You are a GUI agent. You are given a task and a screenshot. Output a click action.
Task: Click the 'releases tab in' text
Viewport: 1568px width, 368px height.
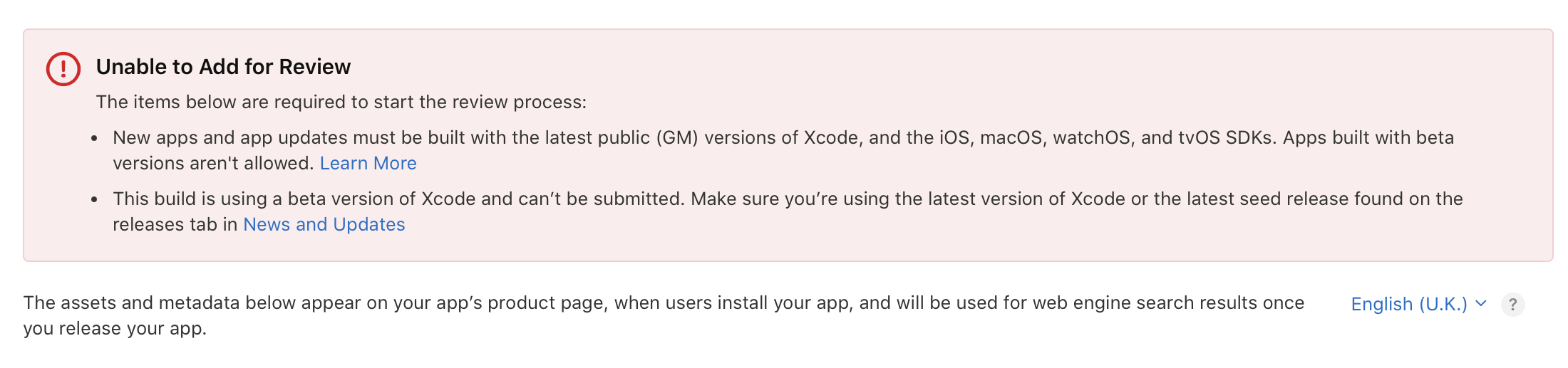175,225
